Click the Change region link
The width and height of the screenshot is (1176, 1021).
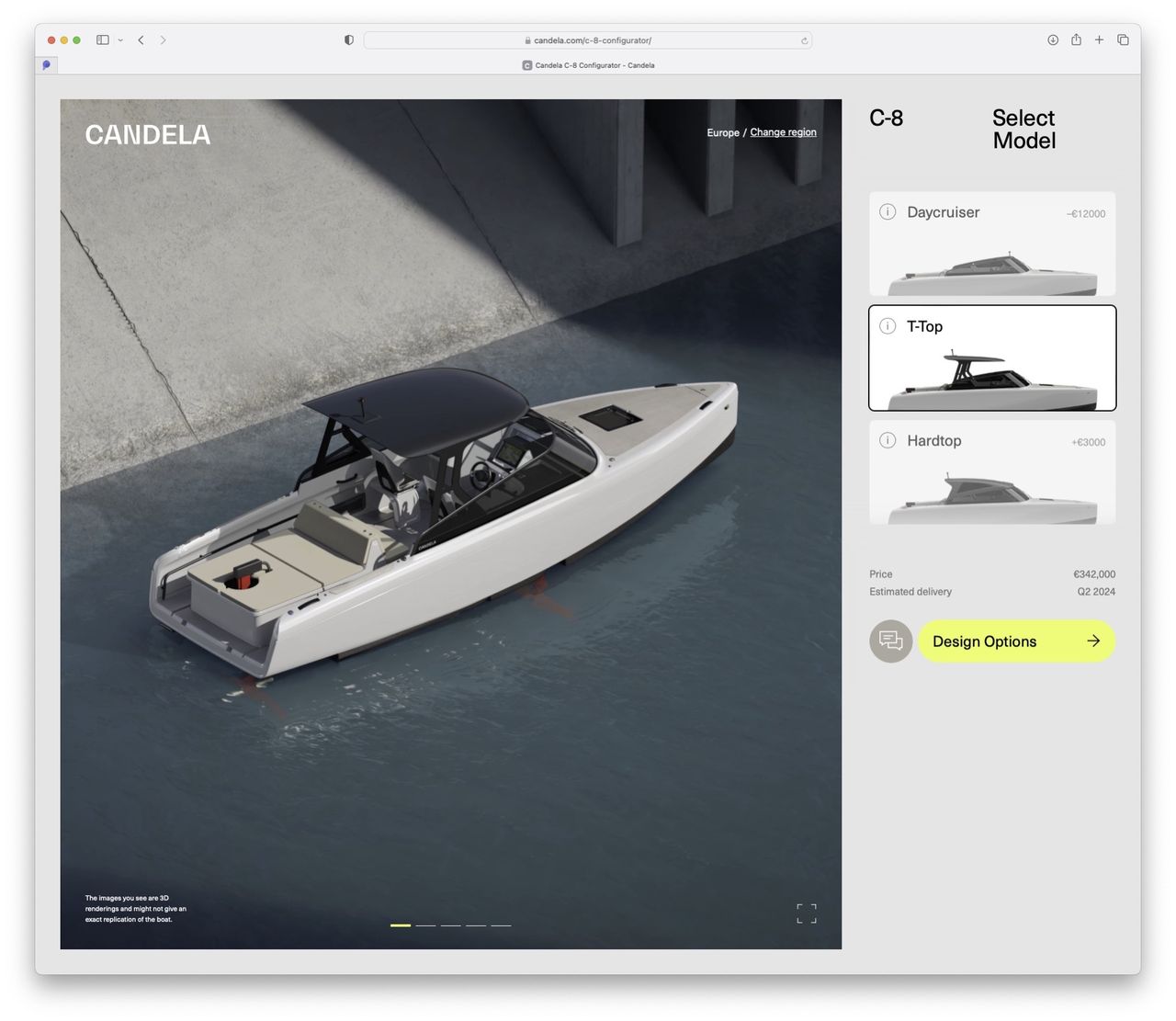pyautogui.click(x=783, y=132)
